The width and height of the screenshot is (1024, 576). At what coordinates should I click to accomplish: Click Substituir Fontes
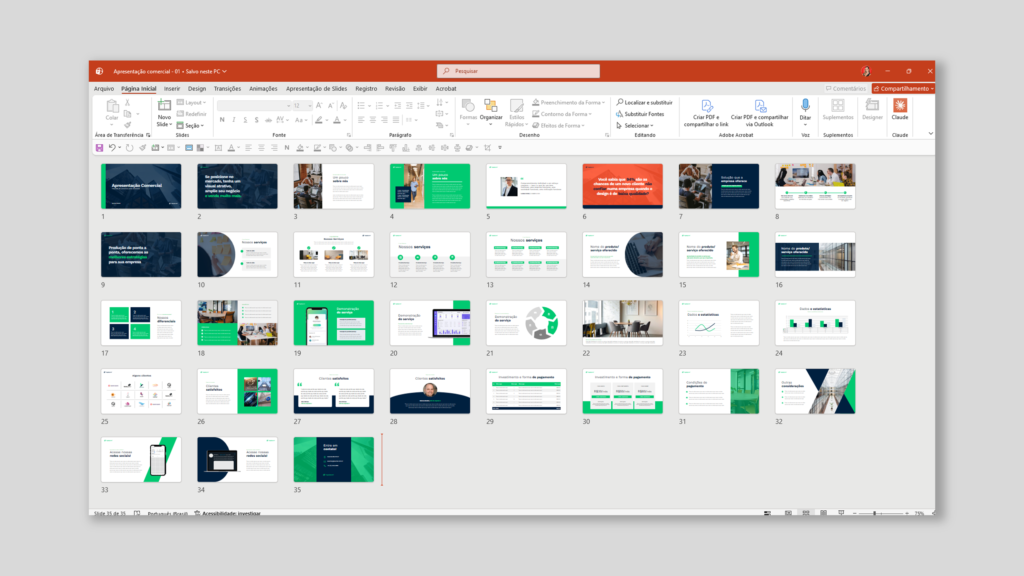(640, 114)
